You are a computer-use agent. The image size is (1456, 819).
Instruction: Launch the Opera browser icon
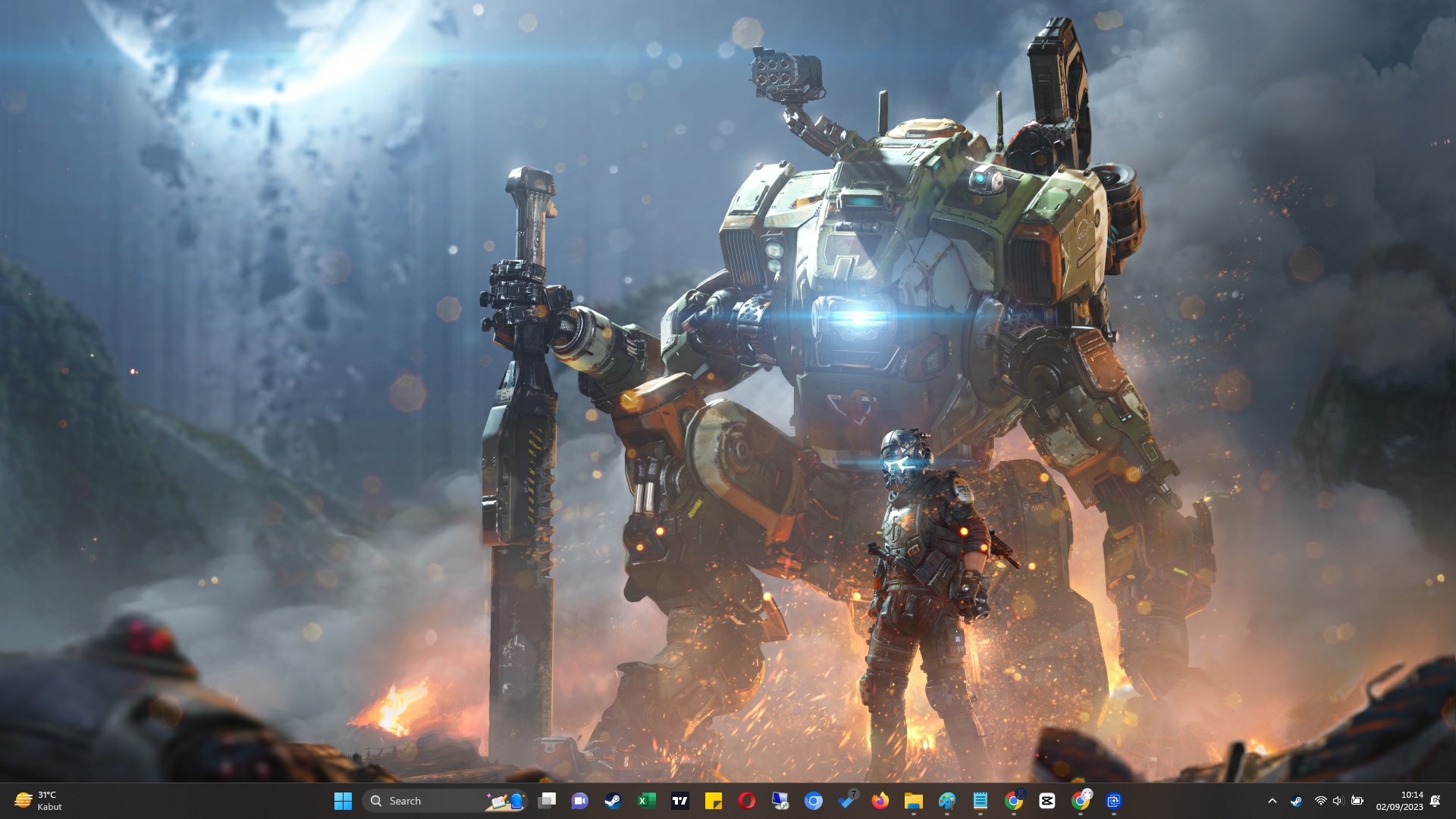(747, 801)
